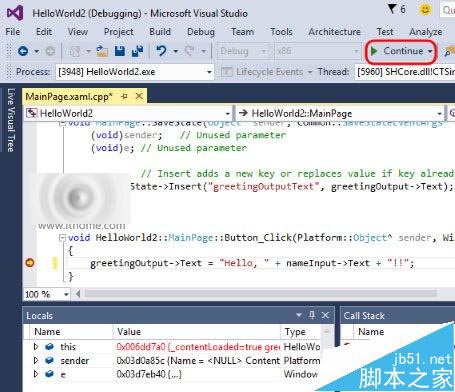Click the green Continue play icon
Screen dimensions: 455x392
pos(374,51)
